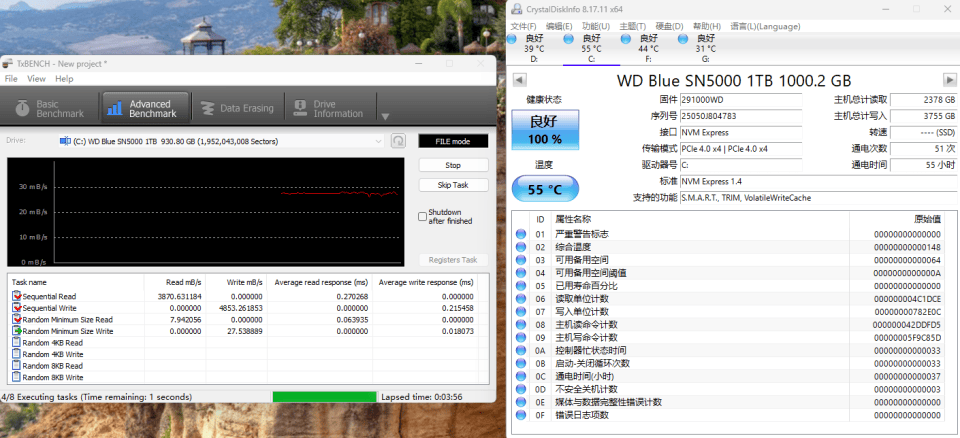960x438 pixels.
Task: Open TxBENCH Help menu
Action: [64, 78]
